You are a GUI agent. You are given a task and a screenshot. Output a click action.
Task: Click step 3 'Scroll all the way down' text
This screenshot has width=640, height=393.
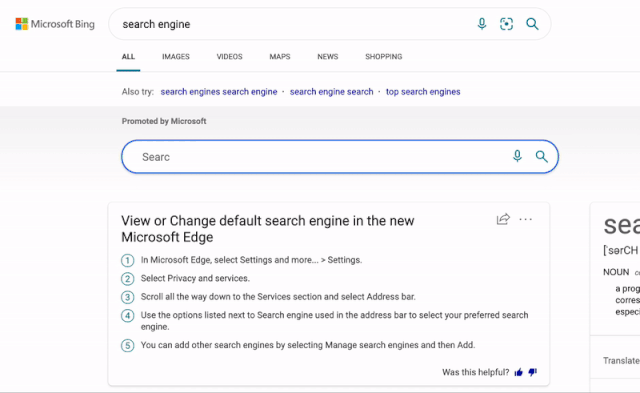coord(278,297)
